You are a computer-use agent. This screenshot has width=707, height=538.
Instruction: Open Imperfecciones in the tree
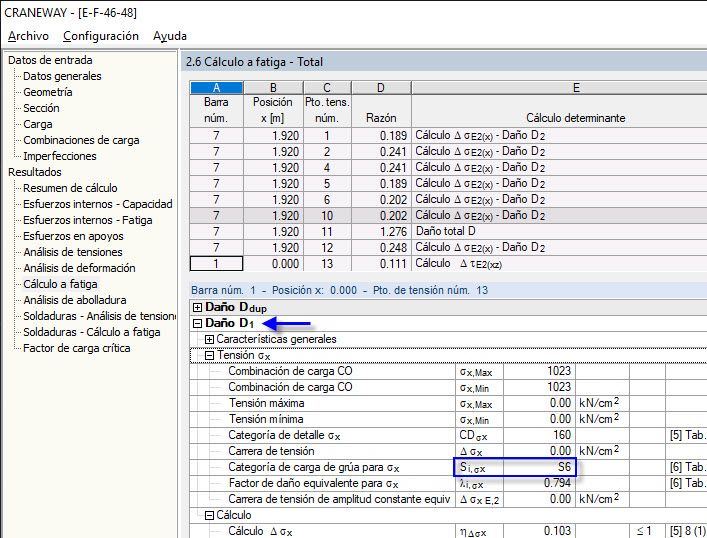pos(60,156)
